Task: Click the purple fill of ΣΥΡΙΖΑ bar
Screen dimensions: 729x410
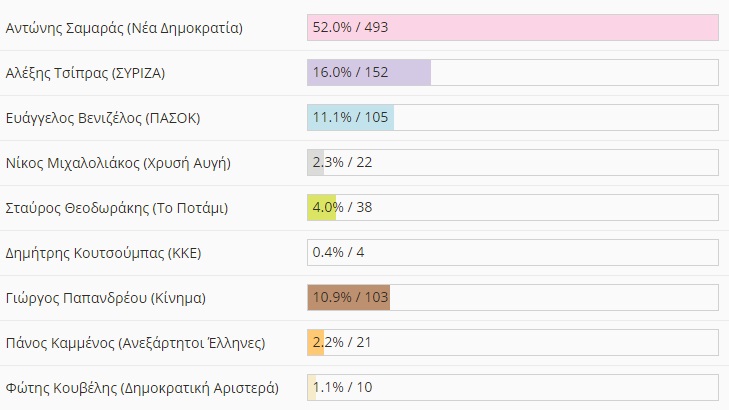Action: [x=368, y=73]
